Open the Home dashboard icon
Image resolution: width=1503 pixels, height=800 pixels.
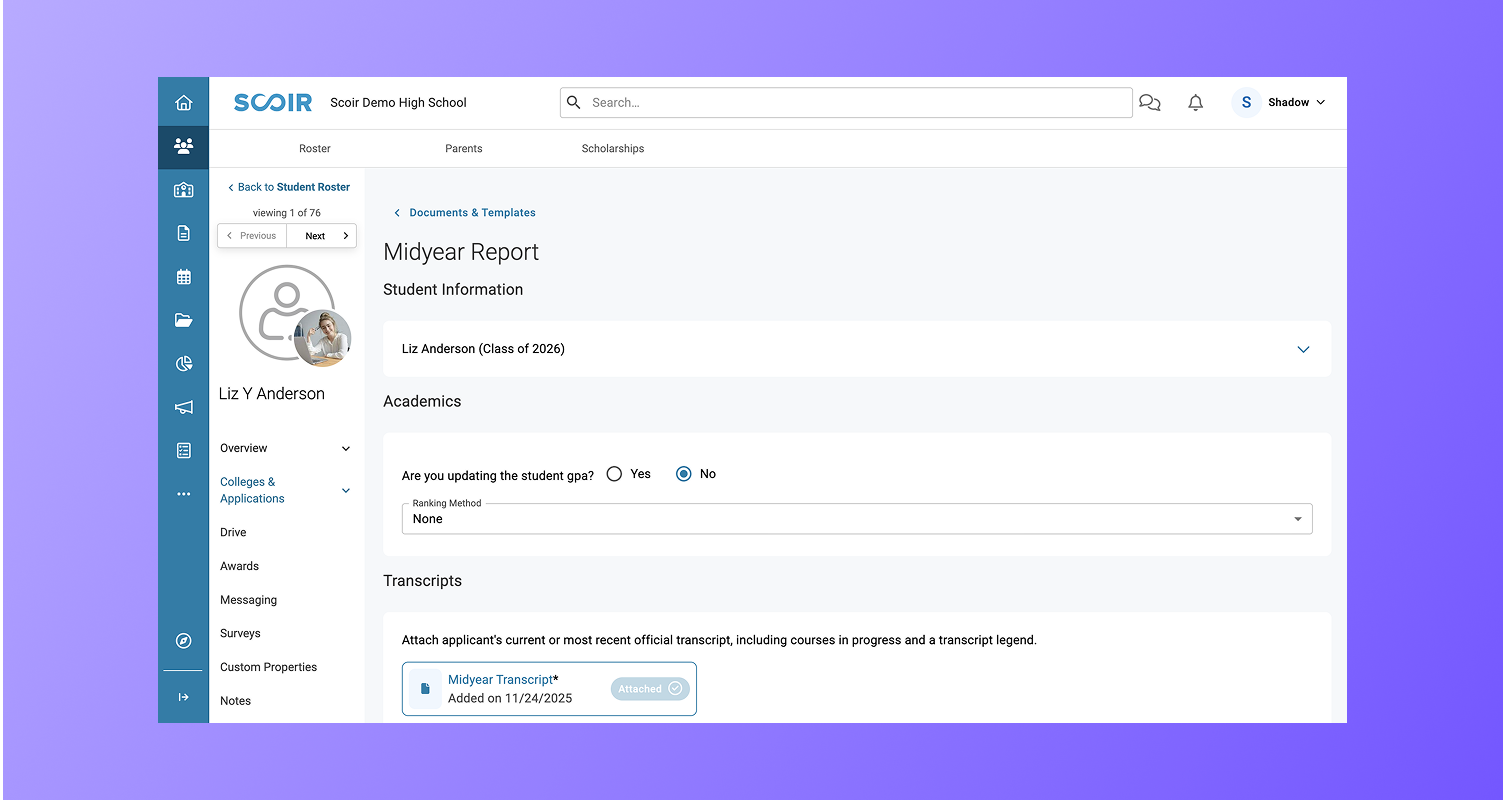tap(184, 101)
